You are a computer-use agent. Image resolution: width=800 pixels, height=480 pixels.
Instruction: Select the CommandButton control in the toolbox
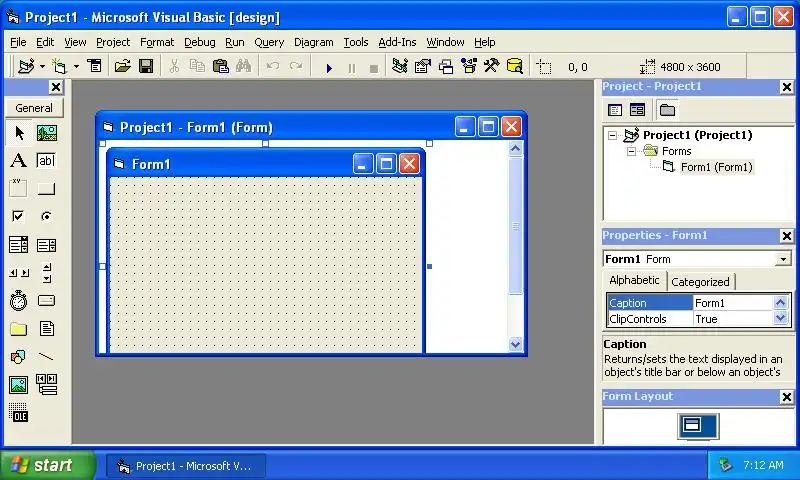46,189
